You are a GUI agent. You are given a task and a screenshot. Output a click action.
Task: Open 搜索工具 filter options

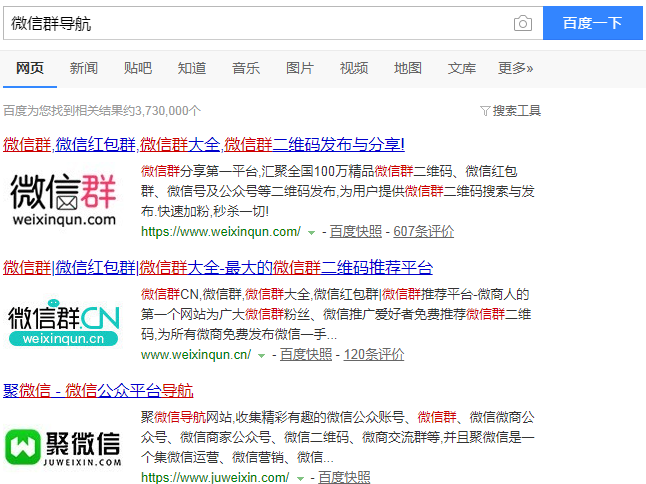tap(517, 110)
